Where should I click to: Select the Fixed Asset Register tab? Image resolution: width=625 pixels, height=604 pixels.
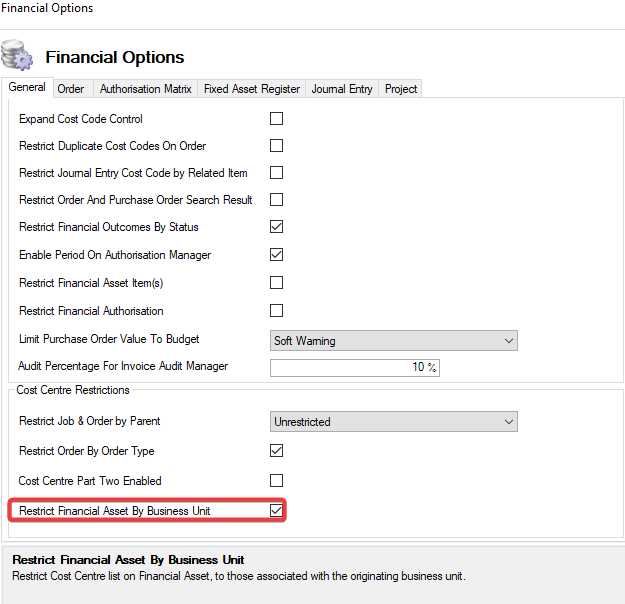coord(251,89)
